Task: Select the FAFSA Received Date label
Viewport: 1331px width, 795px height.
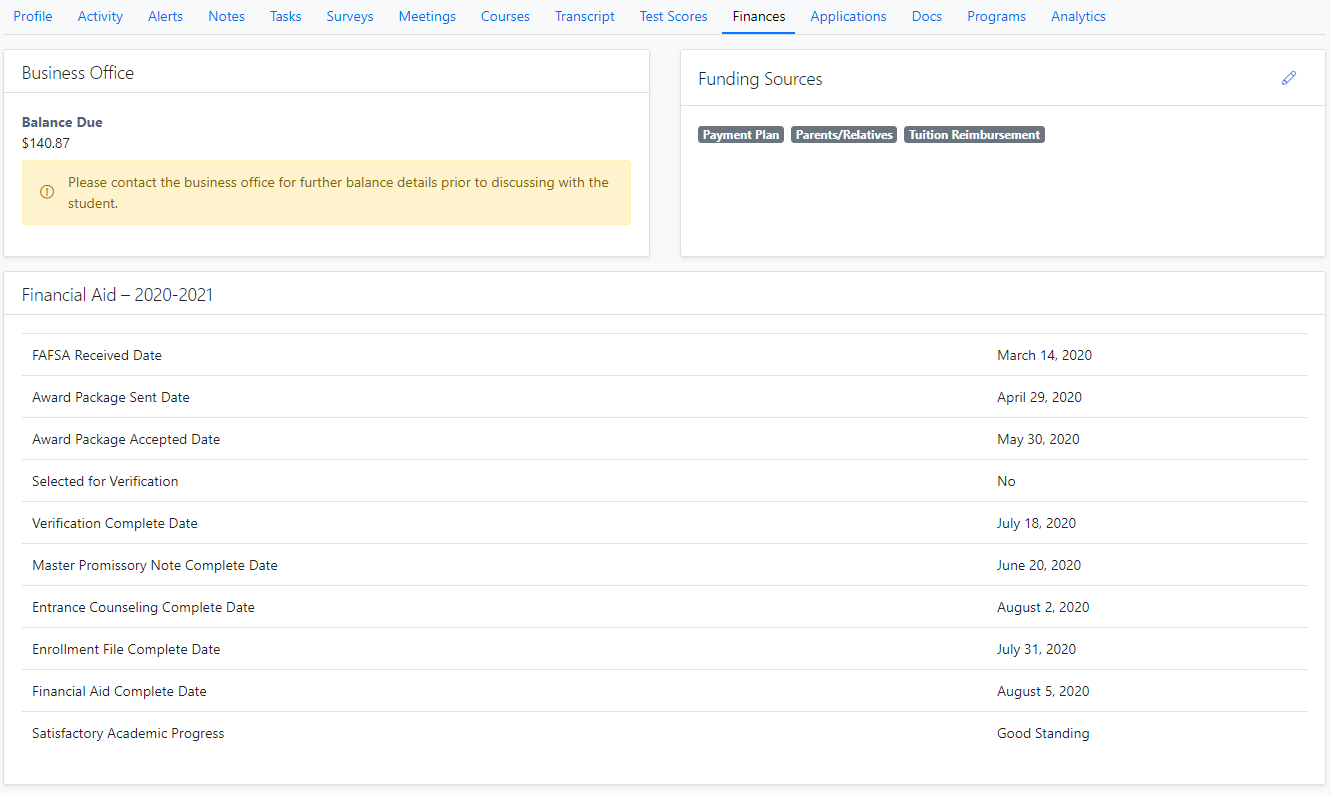Action: [97, 355]
